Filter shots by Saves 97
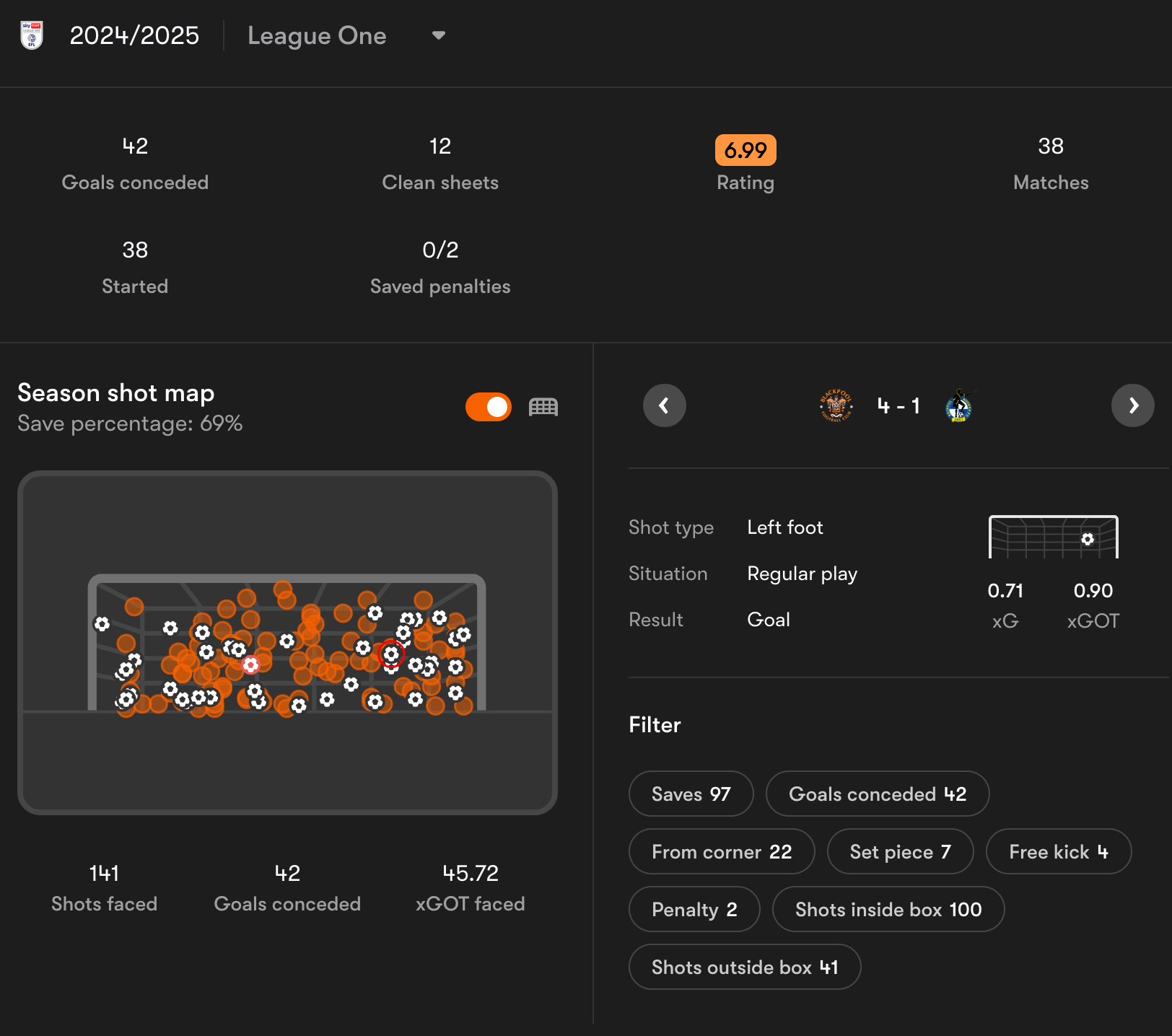The height and width of the screenshot is (1036, 1172). coord(691,794)
